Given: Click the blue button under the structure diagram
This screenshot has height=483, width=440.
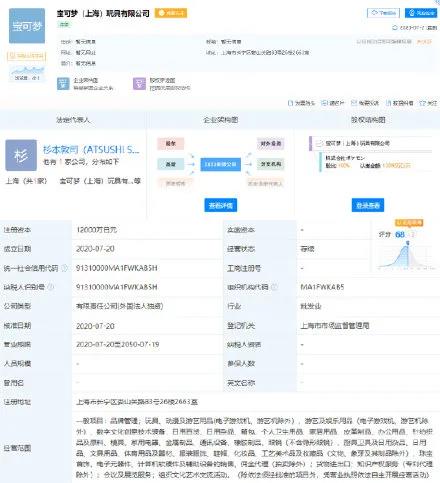Looking at the screenshot, I should pyautogui.click(x=220, y=205).
